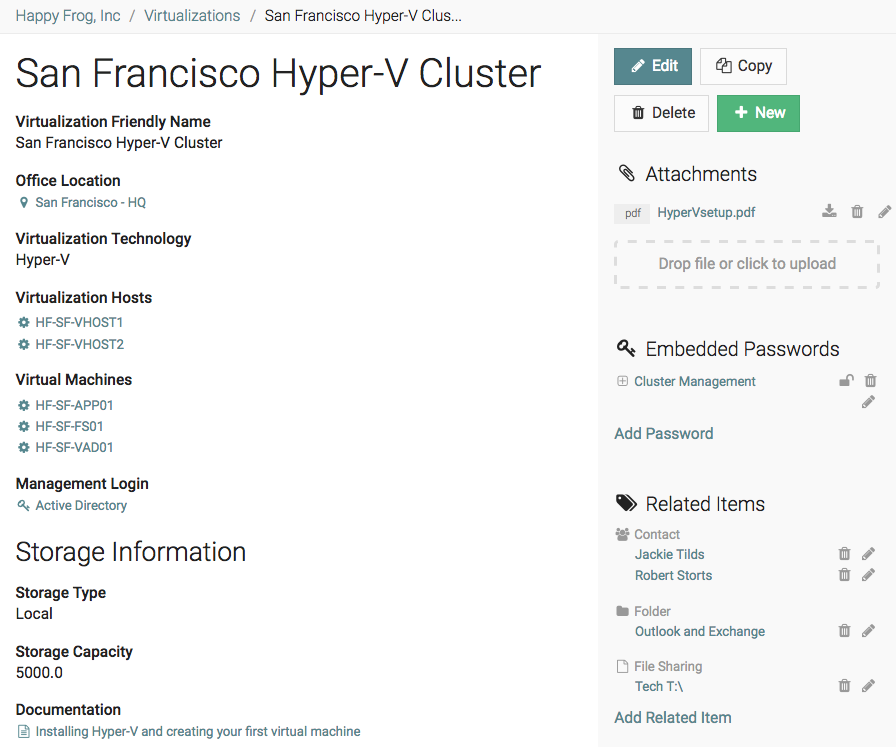This screenshot has height=747, width=896.
Task: Open the HF-SF-VHOST1 host link
Action: [79, 323]
